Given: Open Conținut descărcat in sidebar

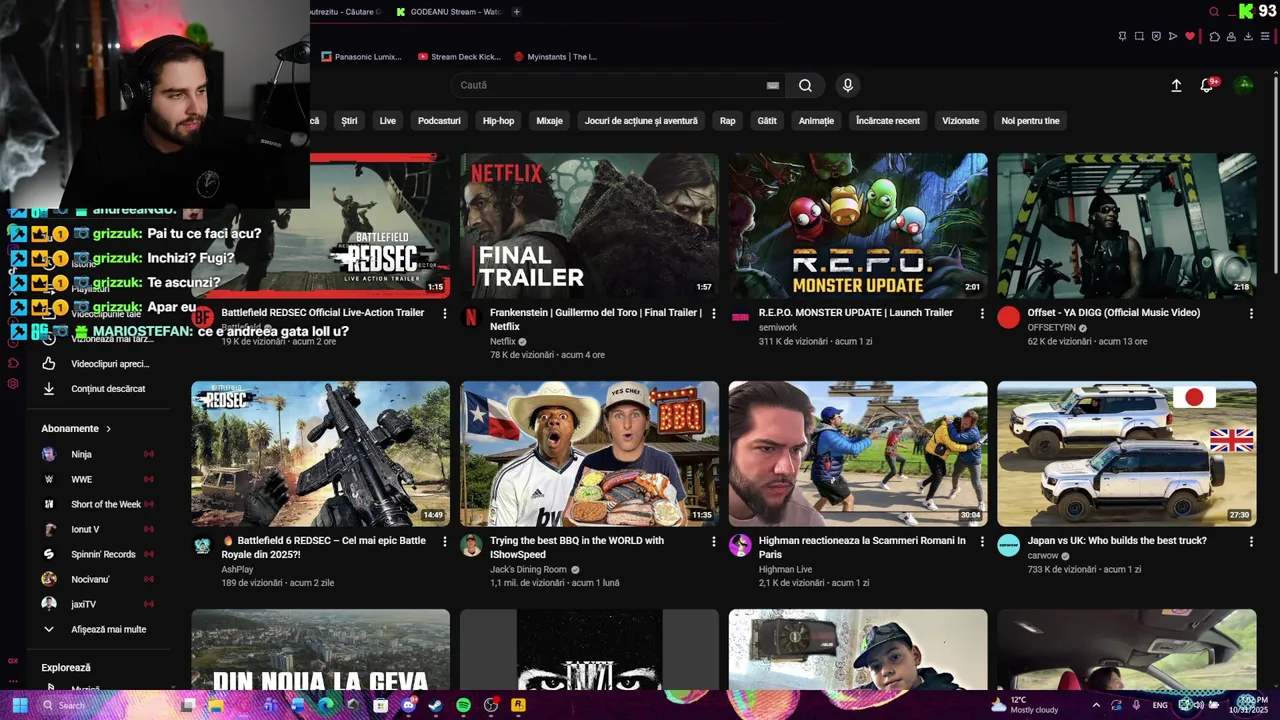Looking at the screenshot, I should click(x=96, y=389).
